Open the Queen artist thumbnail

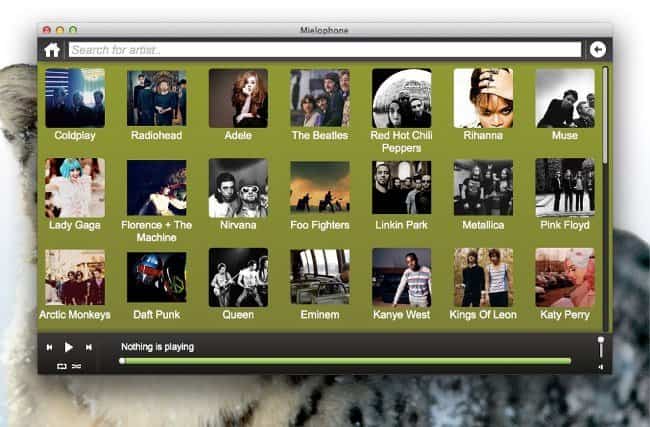tap(238, 277)
